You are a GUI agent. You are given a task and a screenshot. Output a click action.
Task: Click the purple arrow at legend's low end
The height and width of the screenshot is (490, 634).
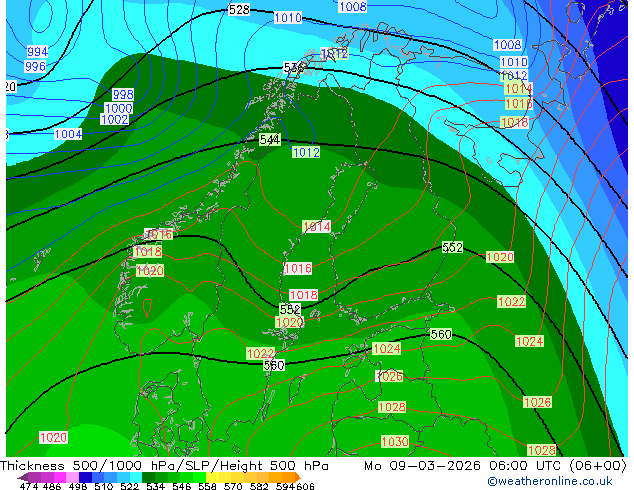(x=22, y=477)
